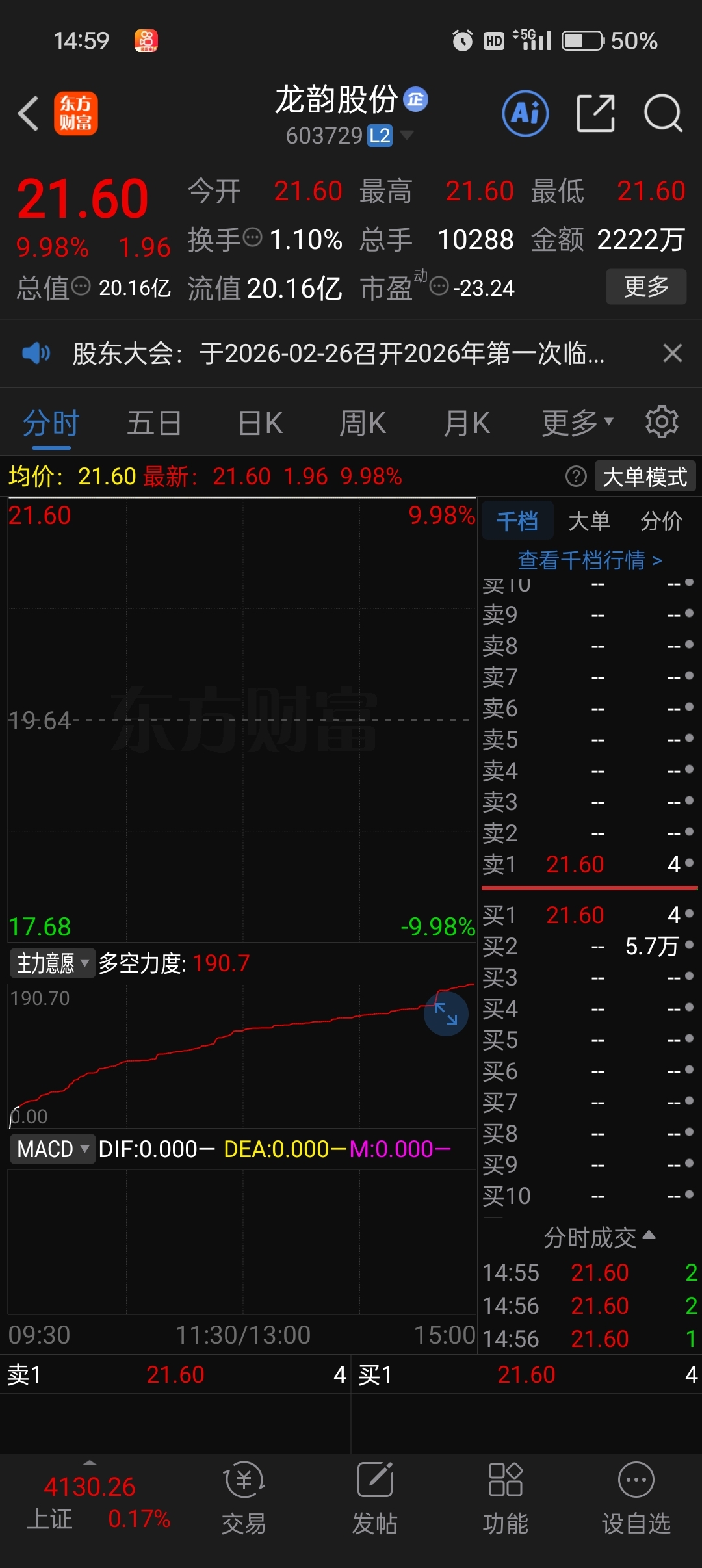Open the 主力意愿 indicator dropdown

pos(53,963)
